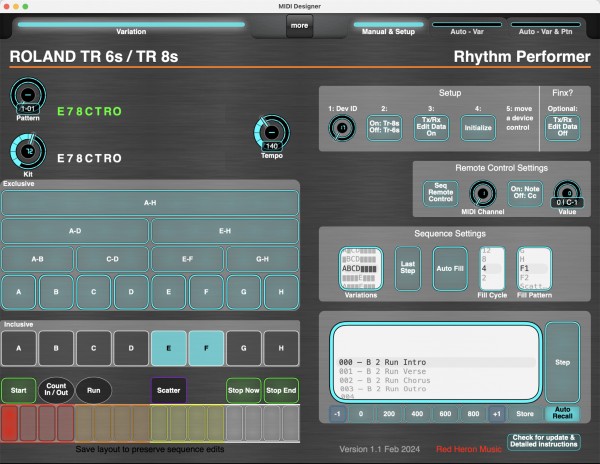Open the Variations picker list
Screen dimensions: 600x464
(360, 269)
